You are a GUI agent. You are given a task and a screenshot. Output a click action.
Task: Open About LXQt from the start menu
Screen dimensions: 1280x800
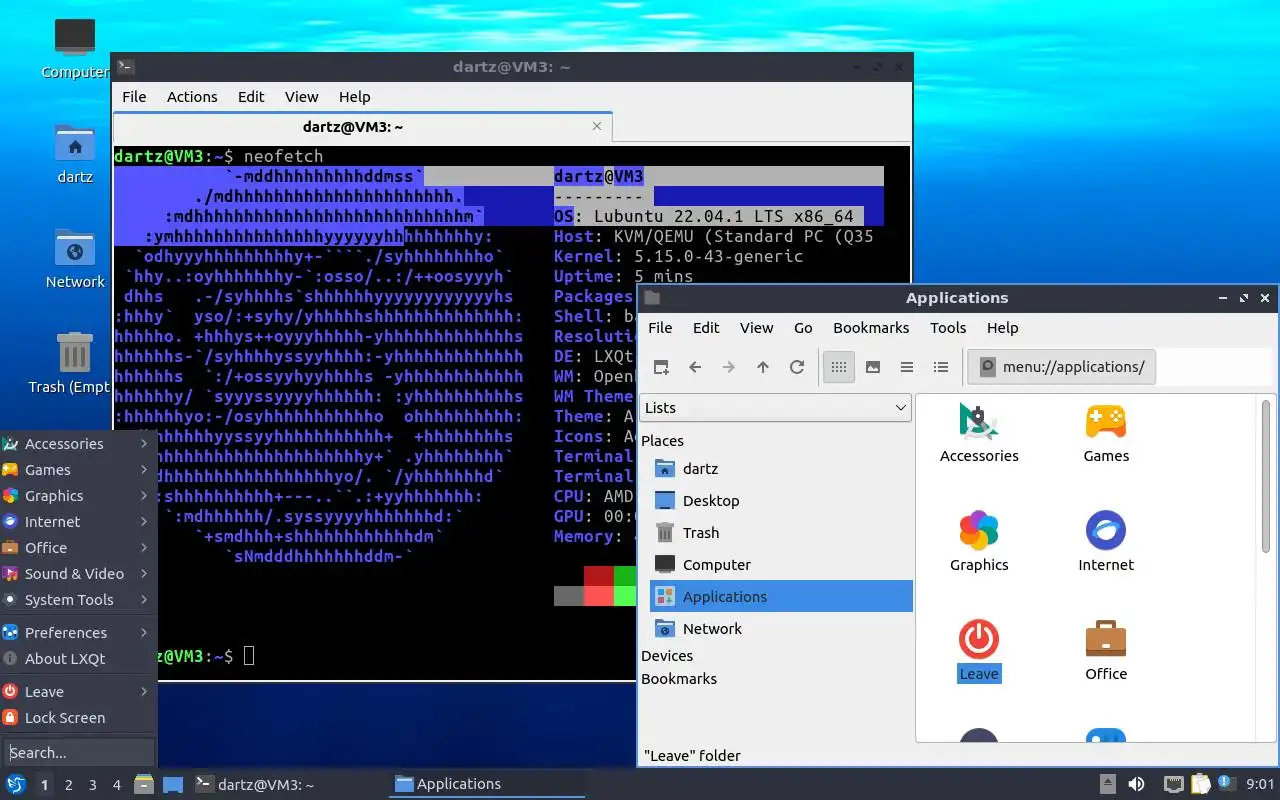coord(78,659)
